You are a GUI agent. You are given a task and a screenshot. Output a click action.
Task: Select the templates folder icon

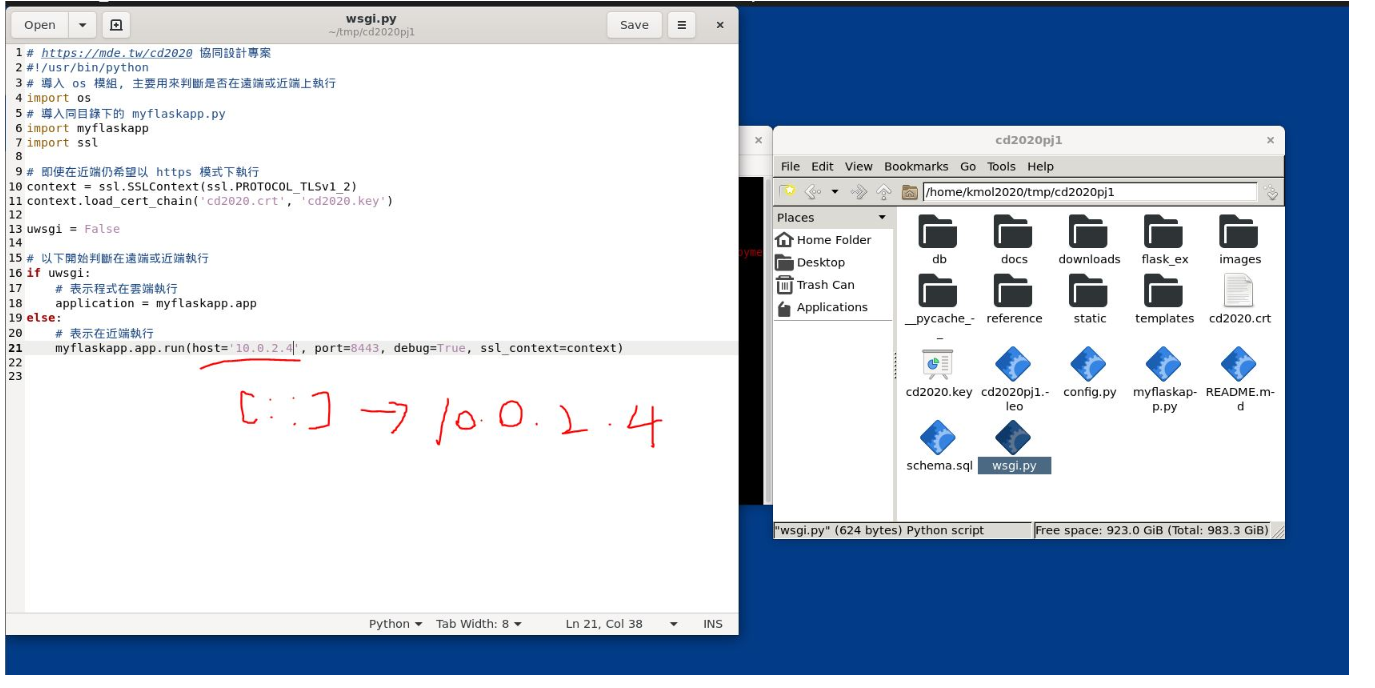[1163, 291]
